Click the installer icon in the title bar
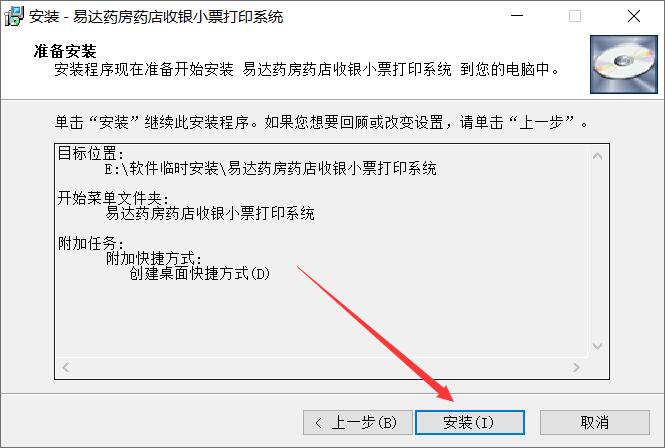This screenshot has width=665, height=448. click(14, 16)
